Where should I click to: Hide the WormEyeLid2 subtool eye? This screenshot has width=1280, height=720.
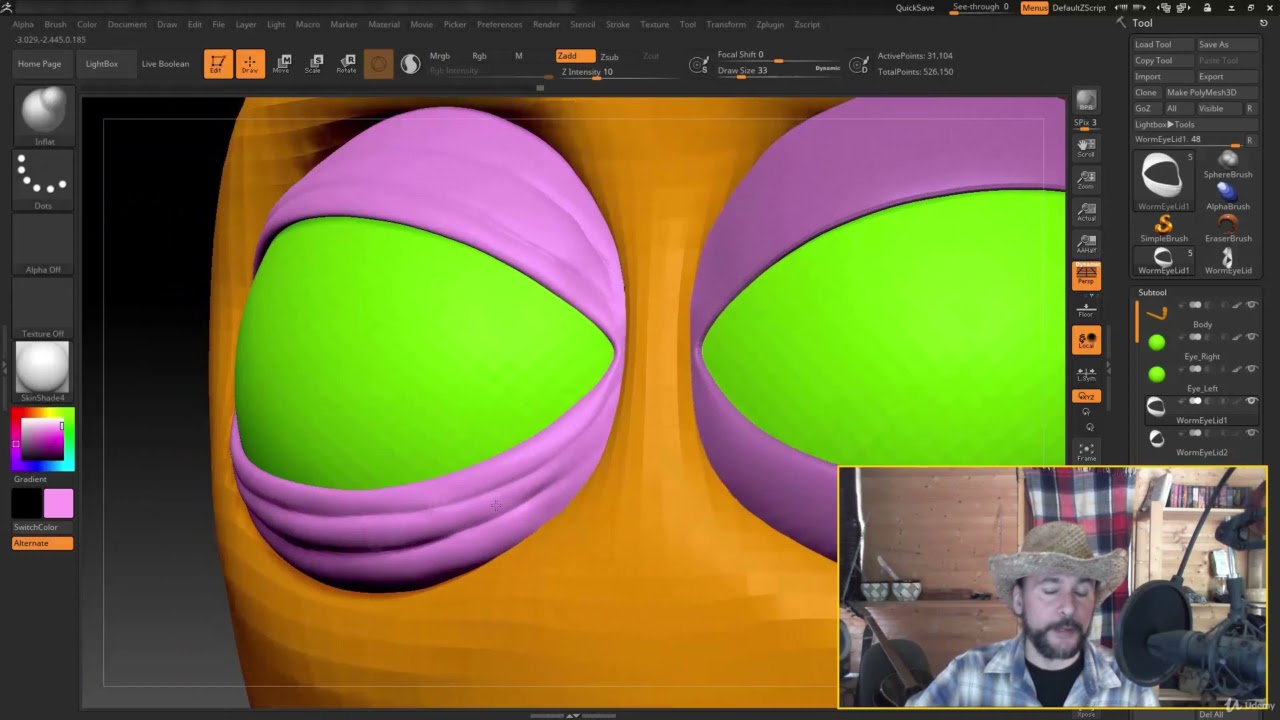[x=1251, y=433]
